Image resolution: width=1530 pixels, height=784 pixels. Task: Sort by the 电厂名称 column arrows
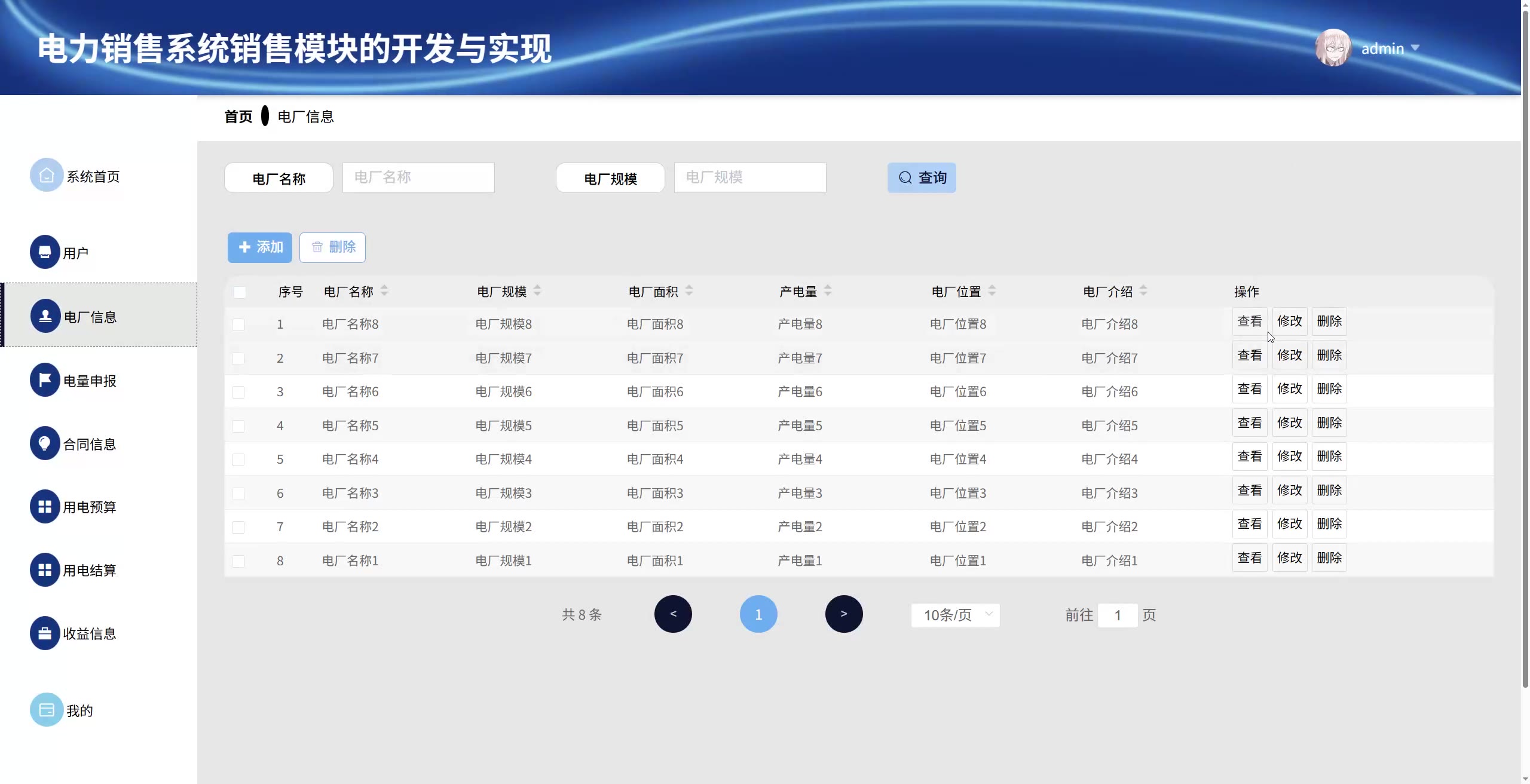(384, 291)
